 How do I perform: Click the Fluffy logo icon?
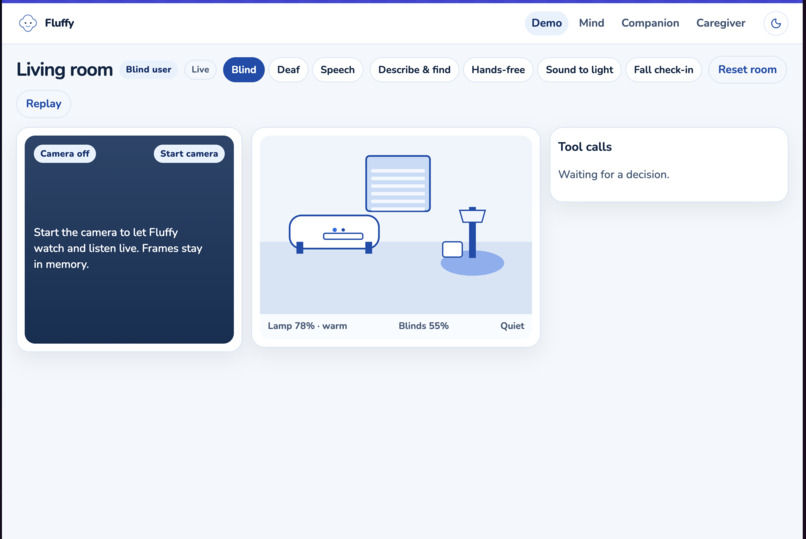click(x=28, y=23)
